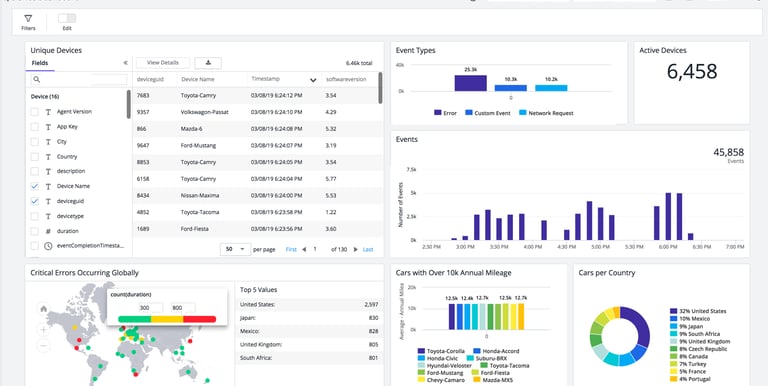Toggle the Network Request legend swatch

[x=522, y=113]
